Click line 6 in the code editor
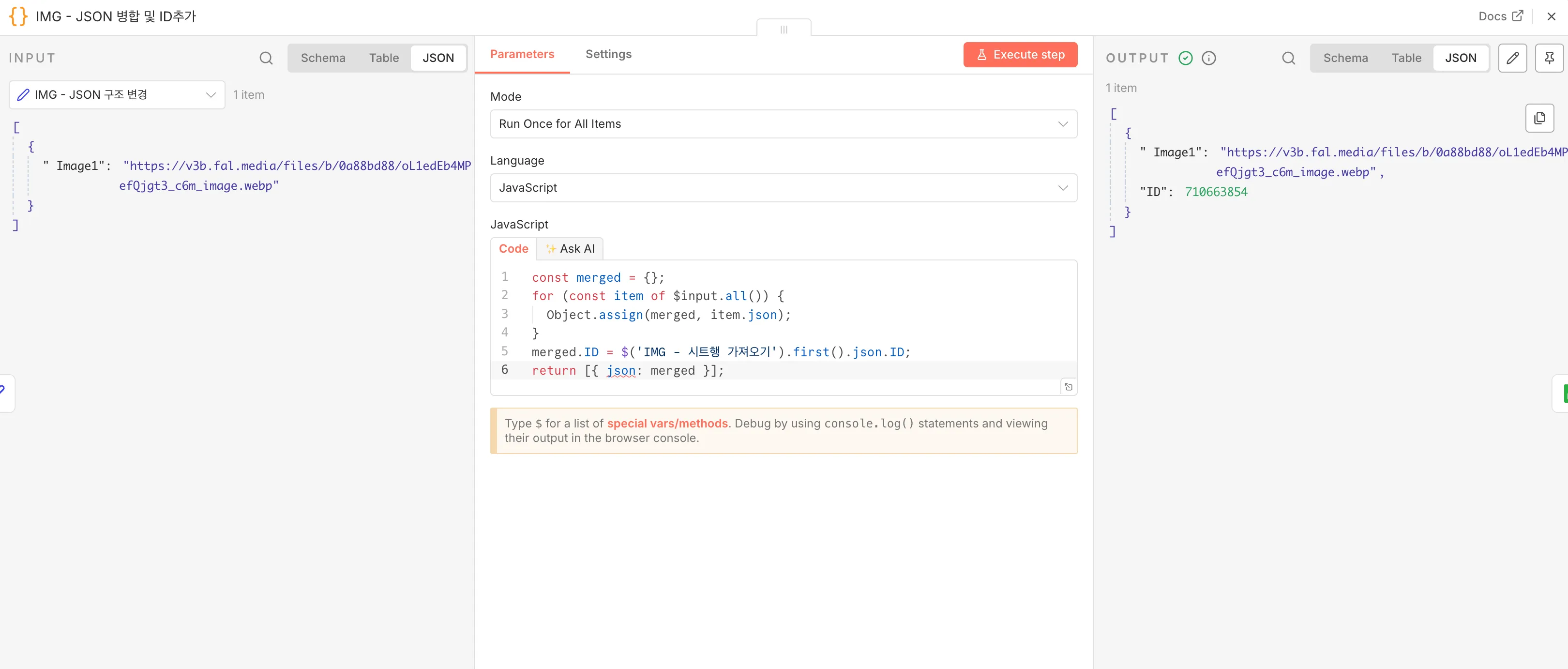1568x669 pixels. click(x=627, y=370)
